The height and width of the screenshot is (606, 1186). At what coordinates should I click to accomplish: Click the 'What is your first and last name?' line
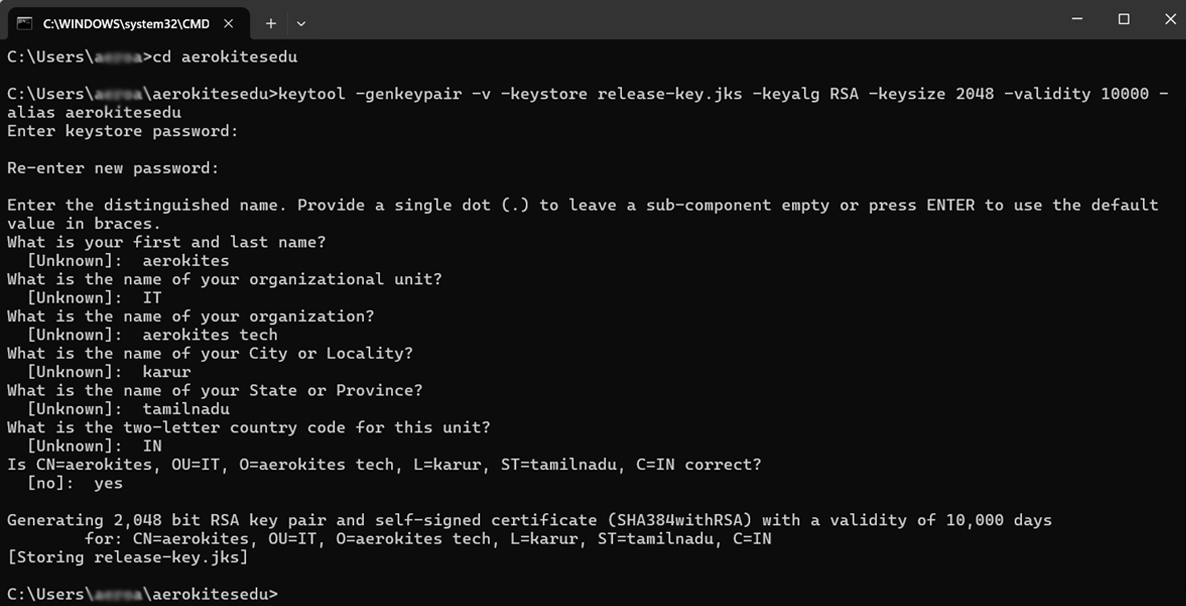(166, 243)
